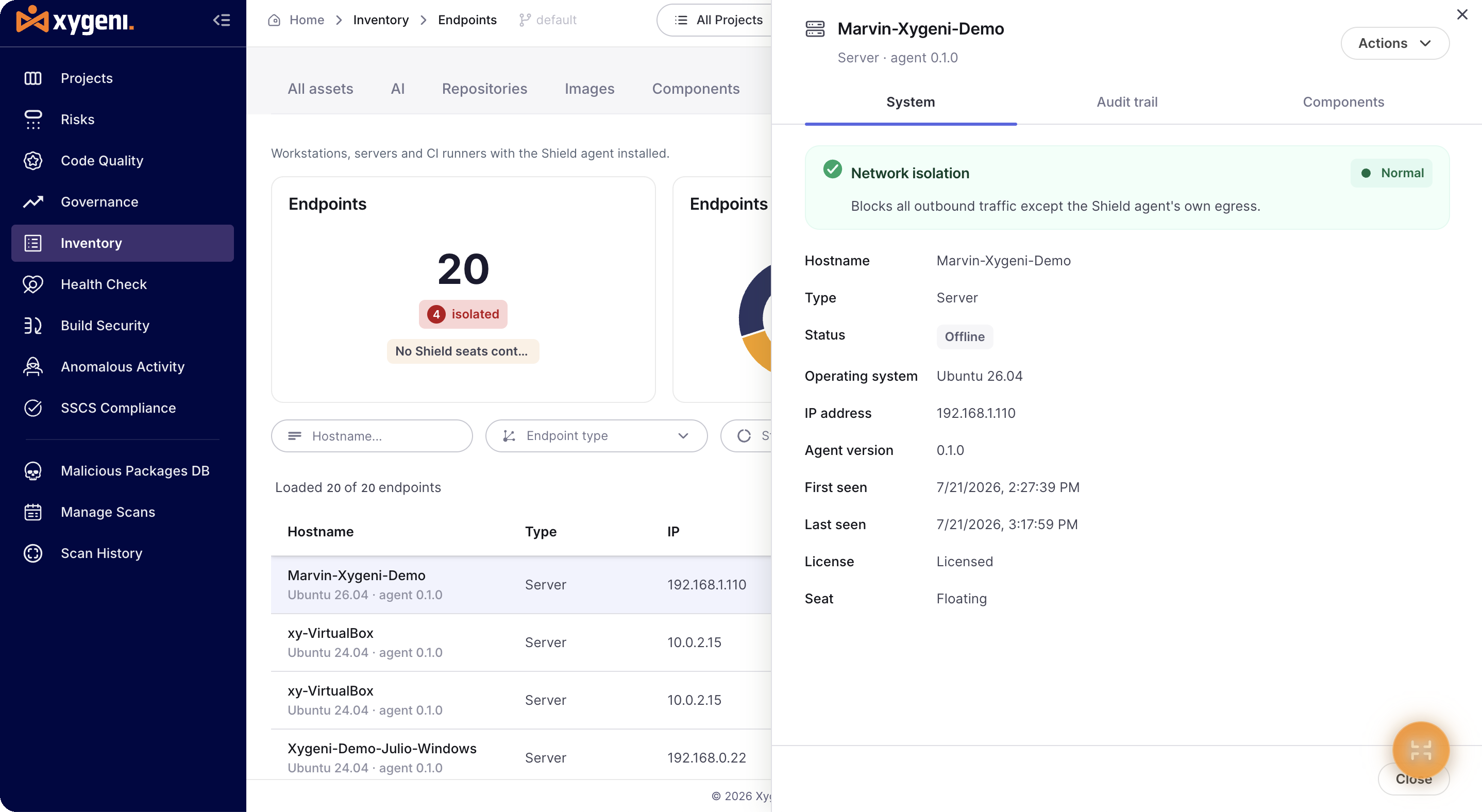Click the Inventory list icon
This screenshot has width=1482, height=812.
coord(33,243)
